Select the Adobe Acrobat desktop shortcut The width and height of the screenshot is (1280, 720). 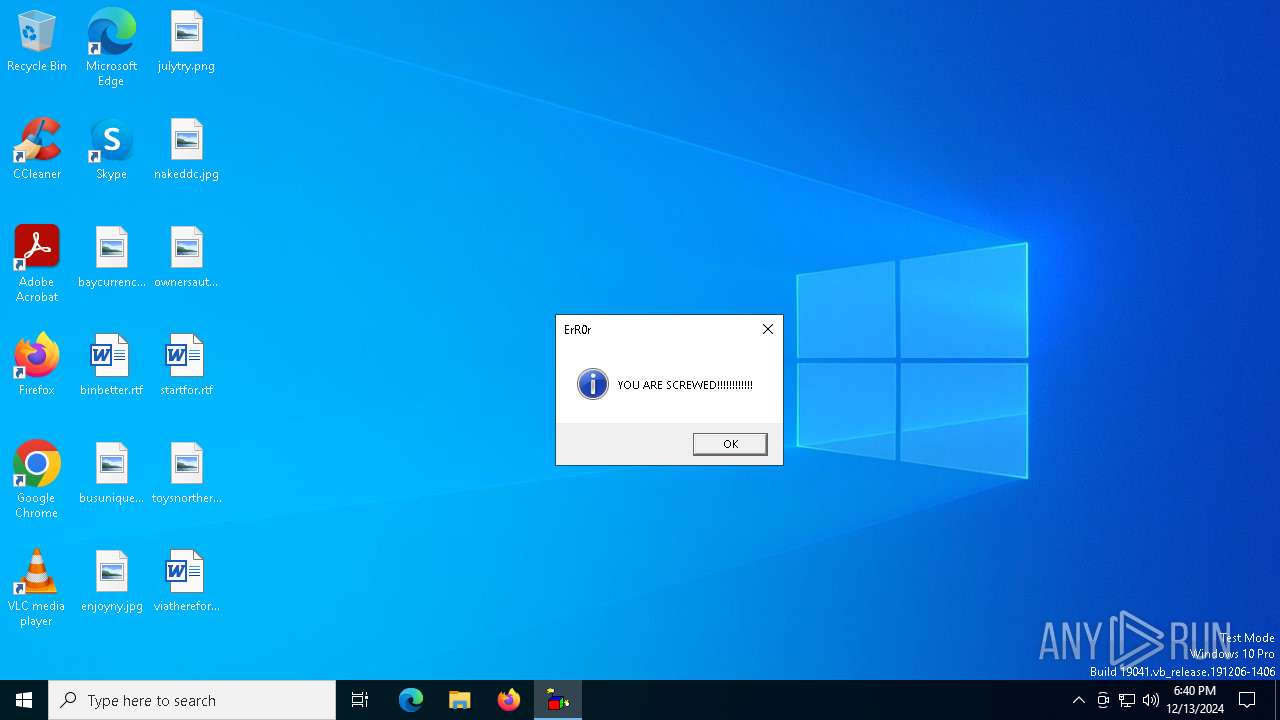(37, 264)
